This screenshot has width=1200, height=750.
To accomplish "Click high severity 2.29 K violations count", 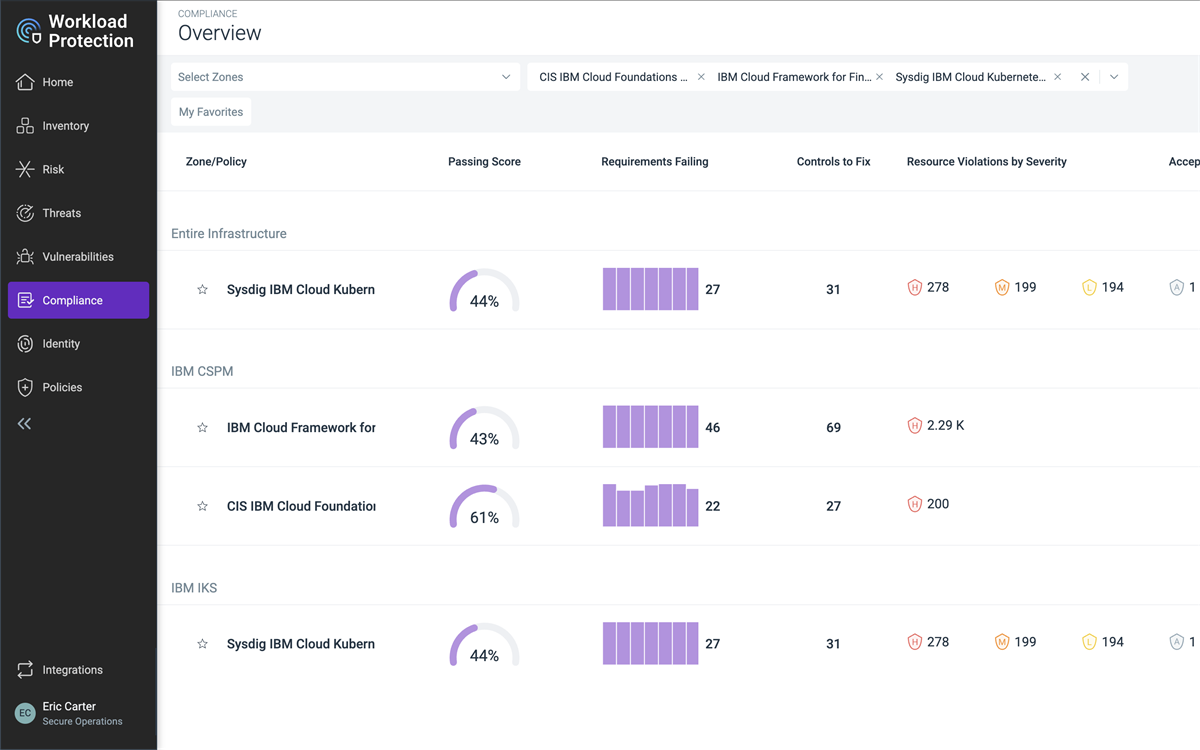I will point(944,426).
